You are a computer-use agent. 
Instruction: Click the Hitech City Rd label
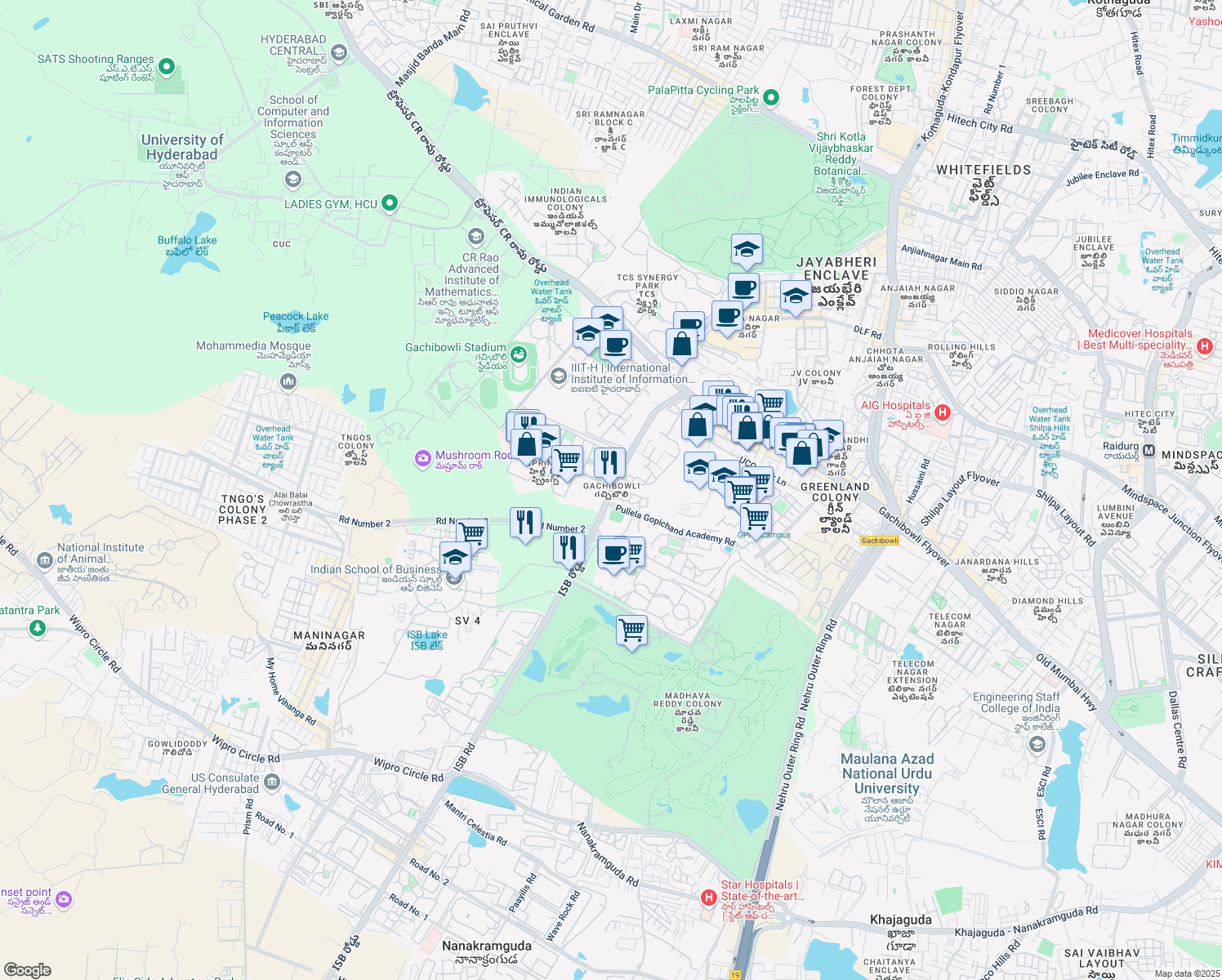[979, 123]
